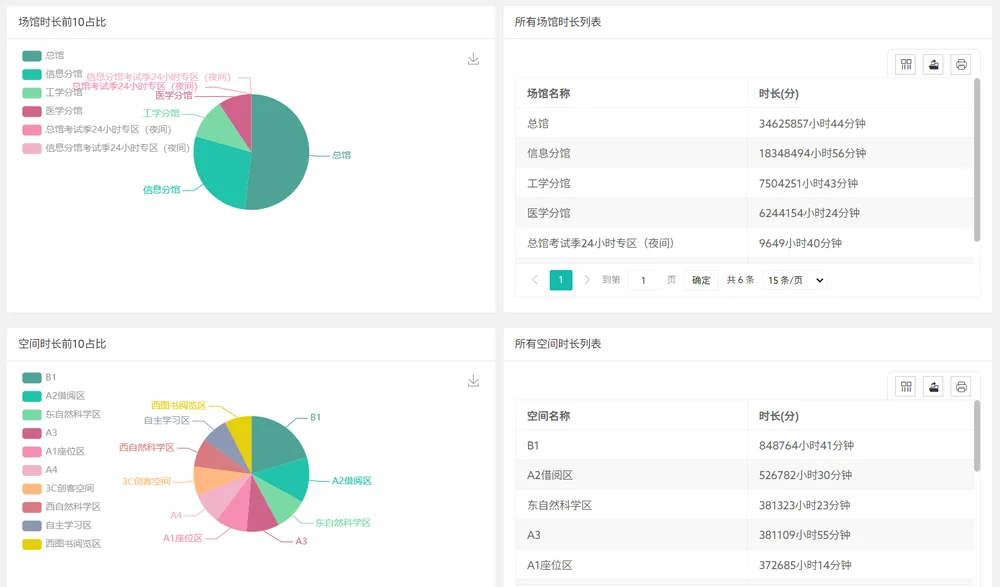This screenshot has height=587, width=1000.
Task: Click the 确定 page jump button
Action: tap(701, 280)
